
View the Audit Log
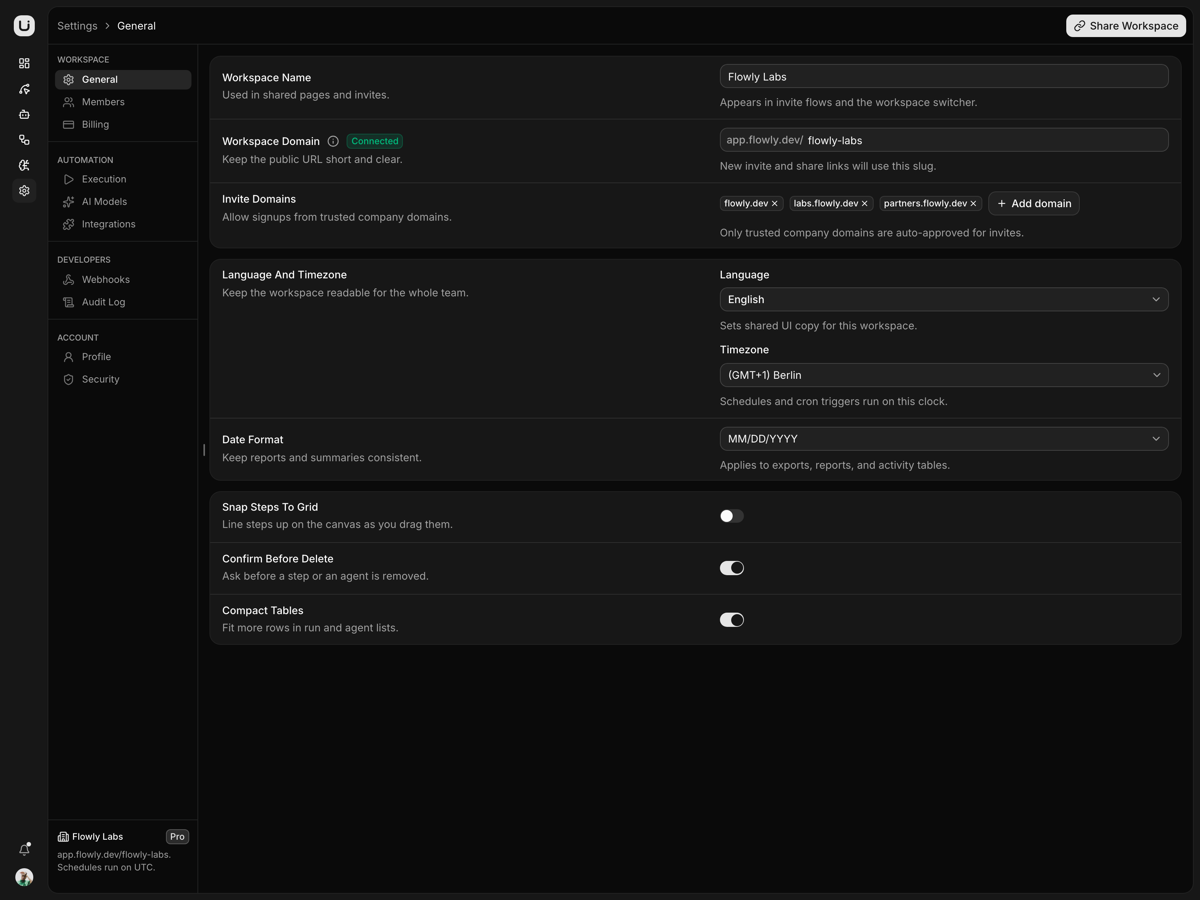123,302
